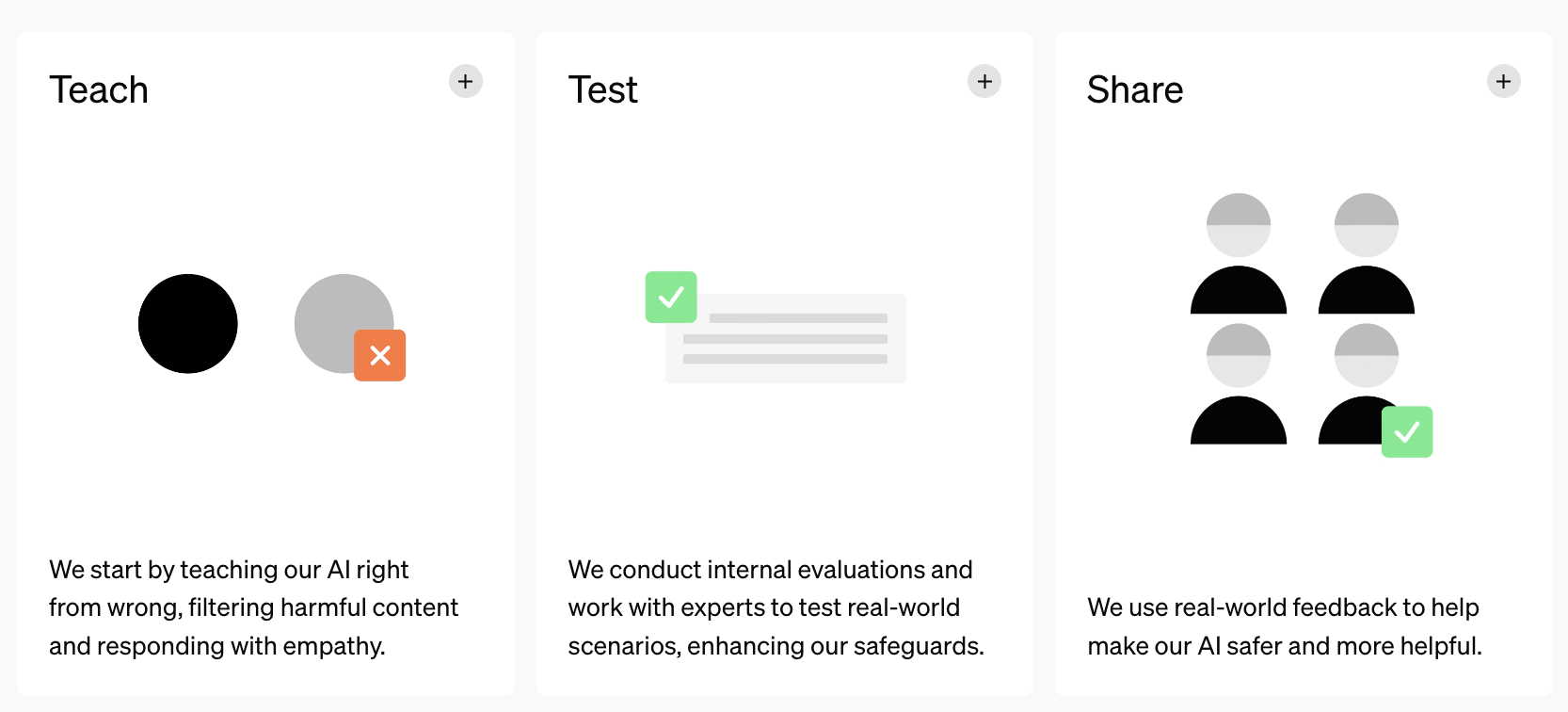Click the gray document lines in Test illustration
The image size is (1568, 712).
(786, 339)
